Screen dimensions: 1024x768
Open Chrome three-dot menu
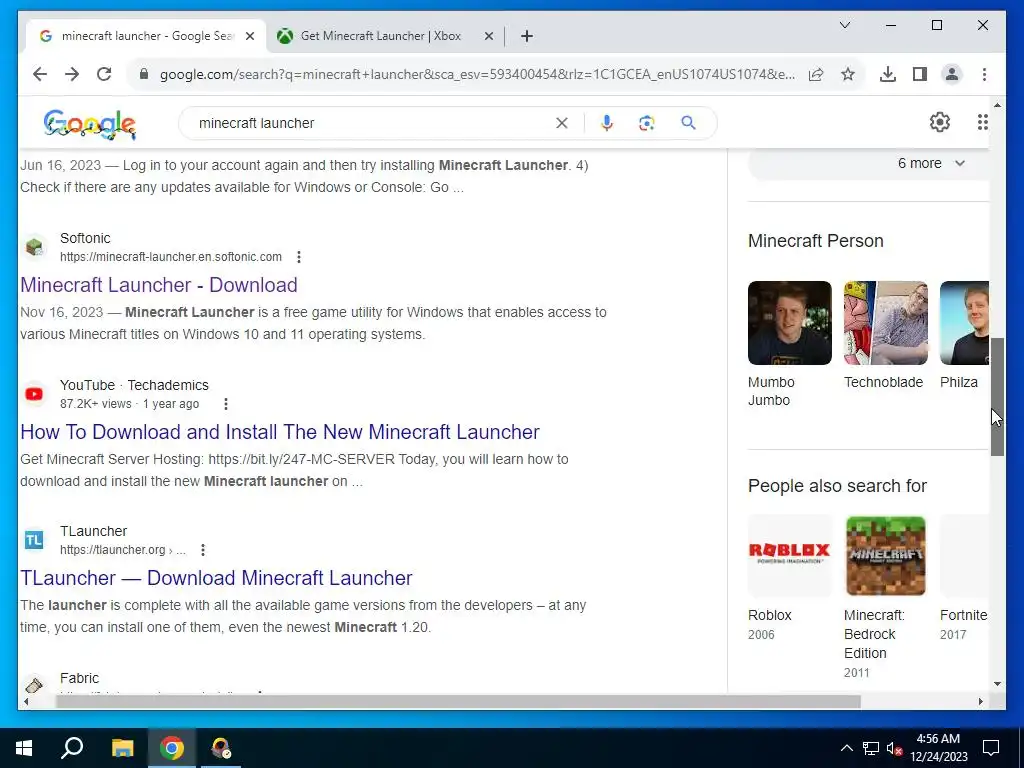[x=984, y=74]
